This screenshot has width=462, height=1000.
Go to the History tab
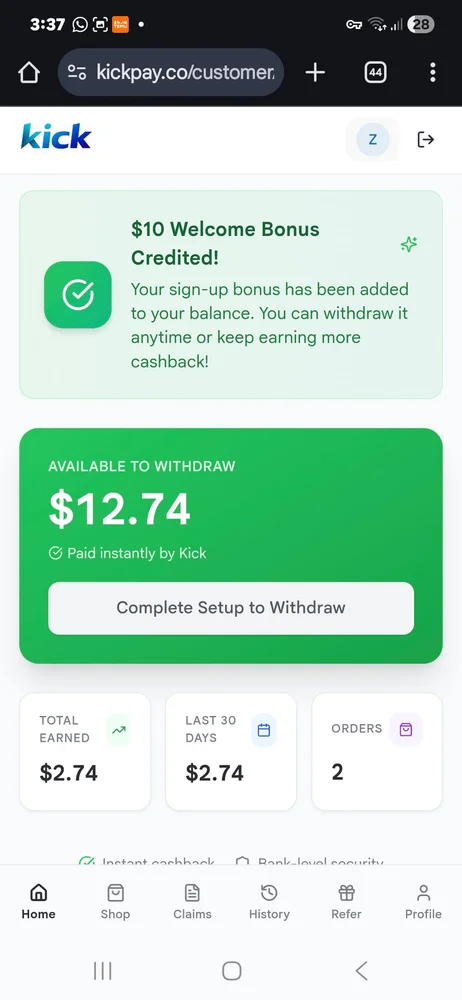coord(269,902)
